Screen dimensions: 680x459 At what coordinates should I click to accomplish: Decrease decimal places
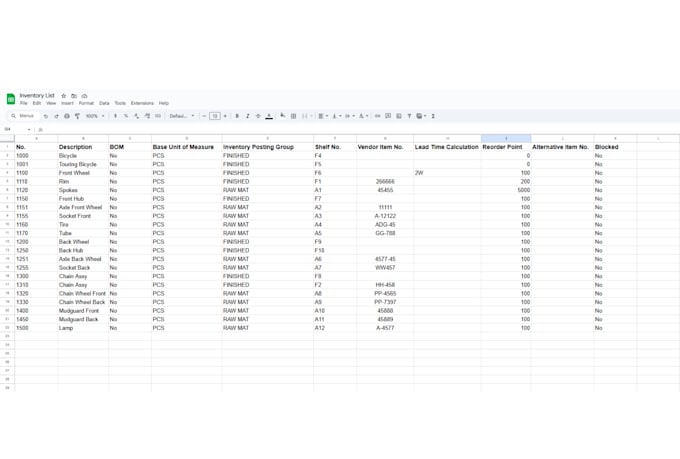click(x=137, y=116)
